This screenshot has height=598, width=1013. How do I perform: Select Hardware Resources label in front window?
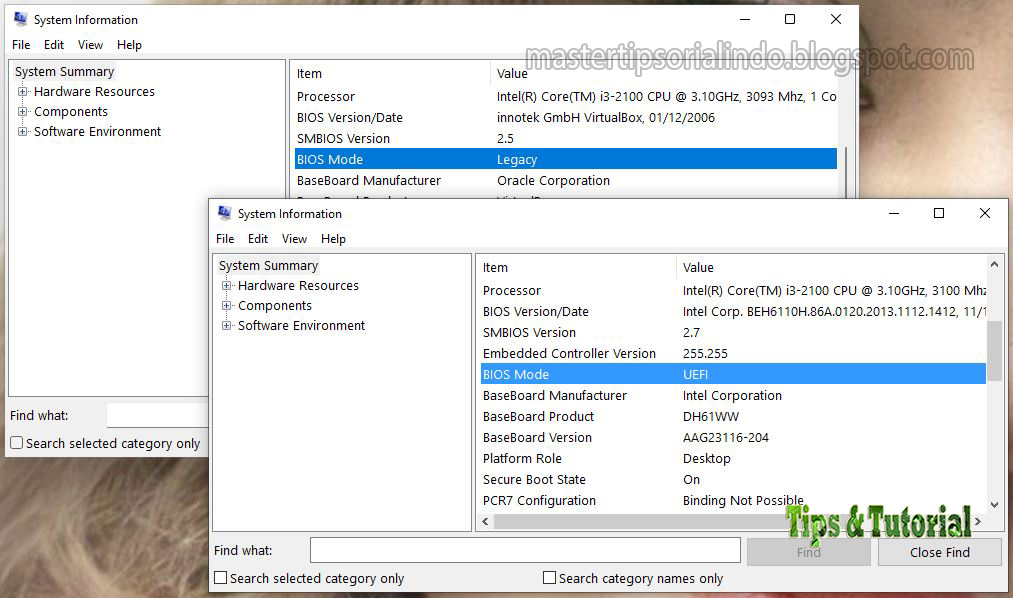(298, 285)
